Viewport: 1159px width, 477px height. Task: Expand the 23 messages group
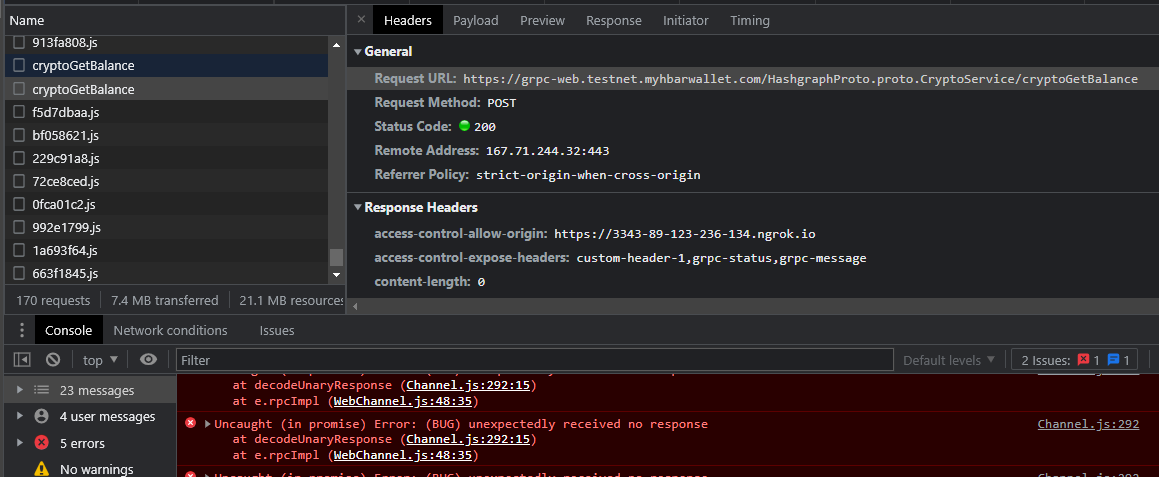pos(20,390)
